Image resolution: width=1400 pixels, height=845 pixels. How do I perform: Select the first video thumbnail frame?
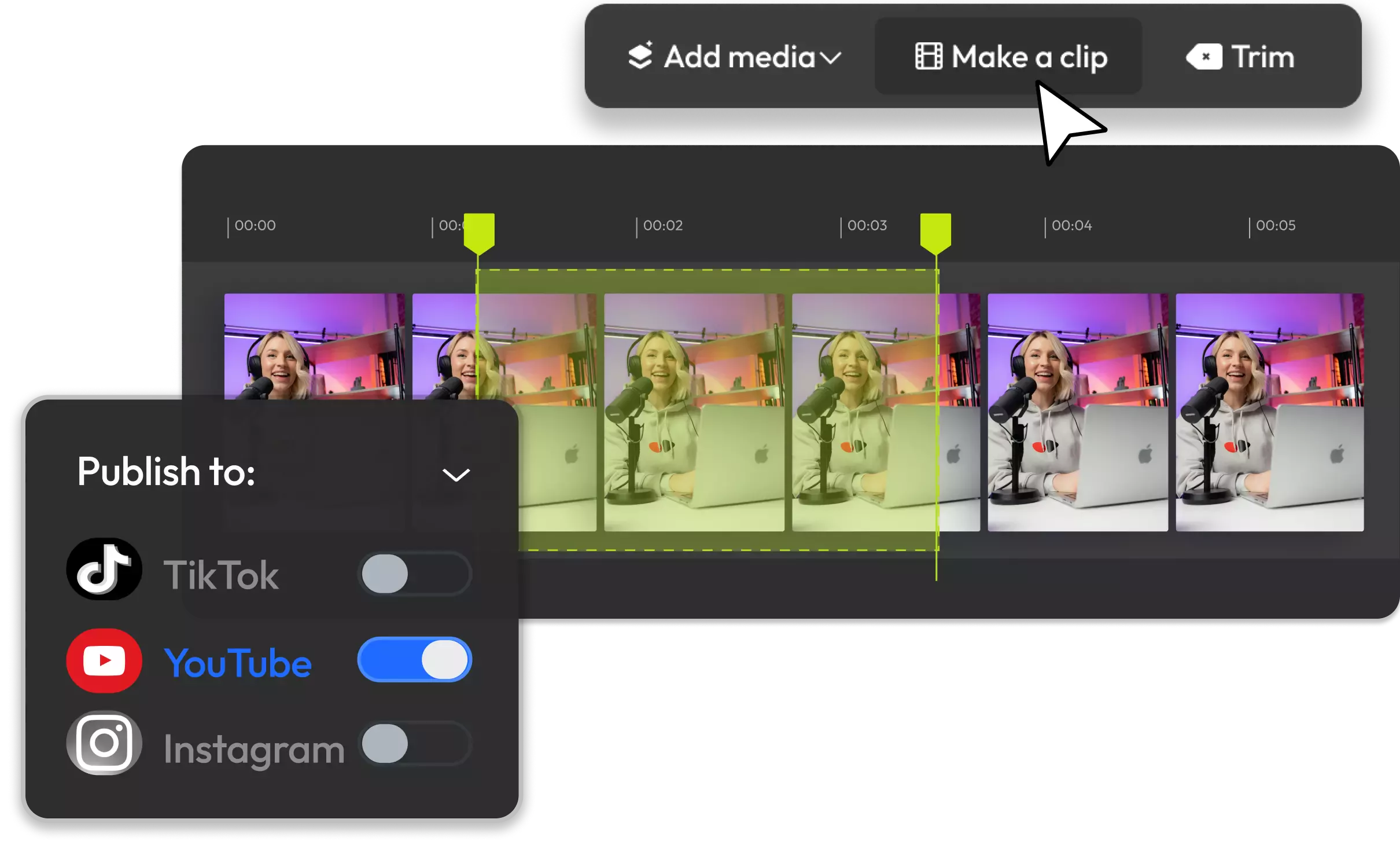pos(314,346)
